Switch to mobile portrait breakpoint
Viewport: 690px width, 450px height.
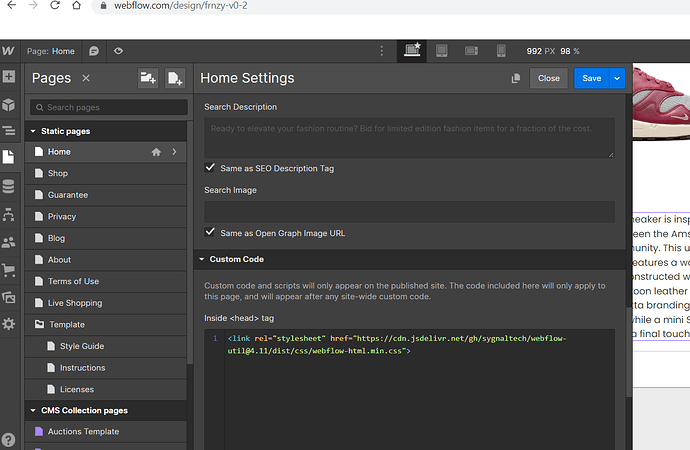(502, 51)
